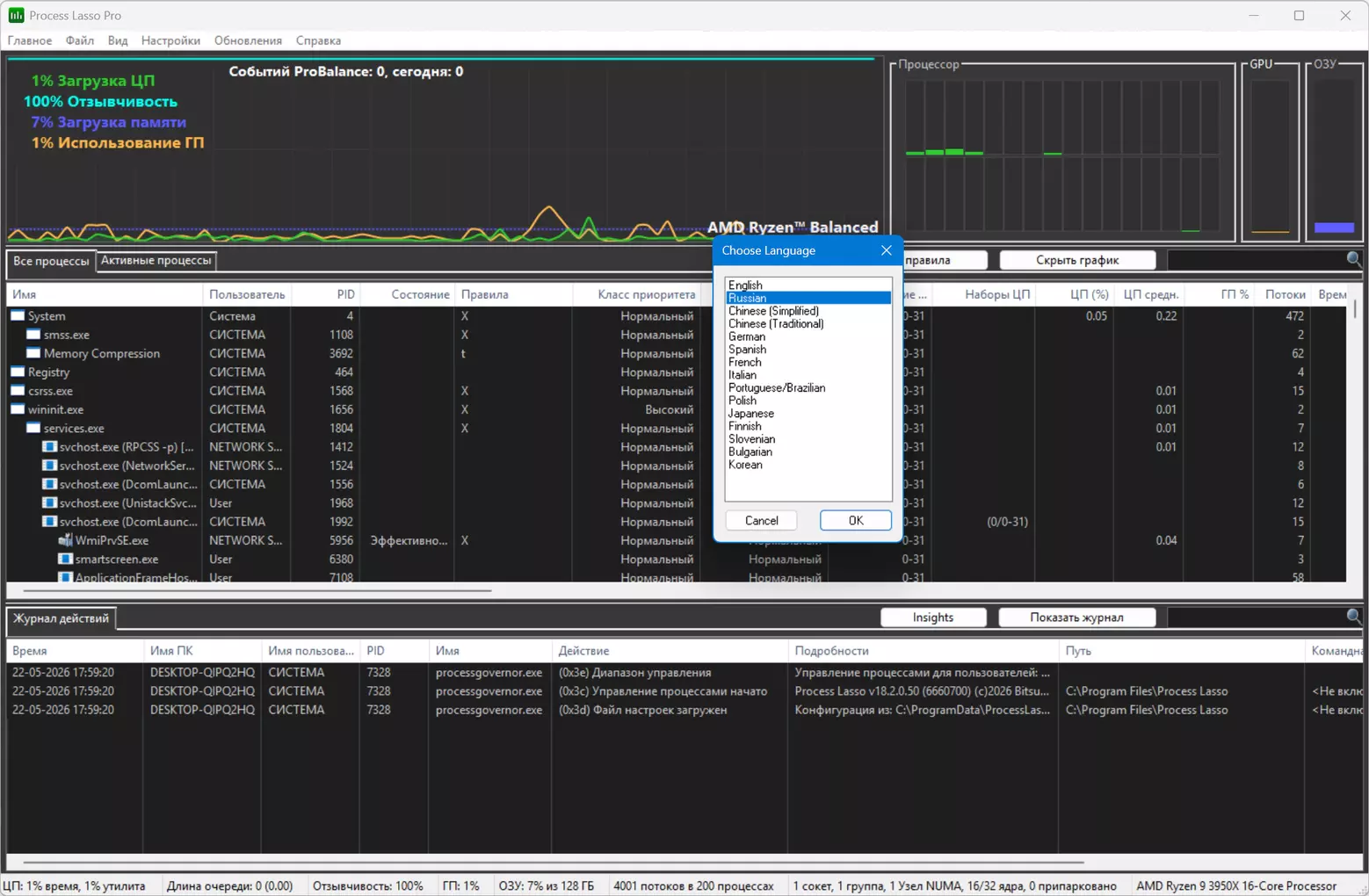The image size is (1369, 896).
Task: Click the services.exe process icon
Action: click(33, 428)
